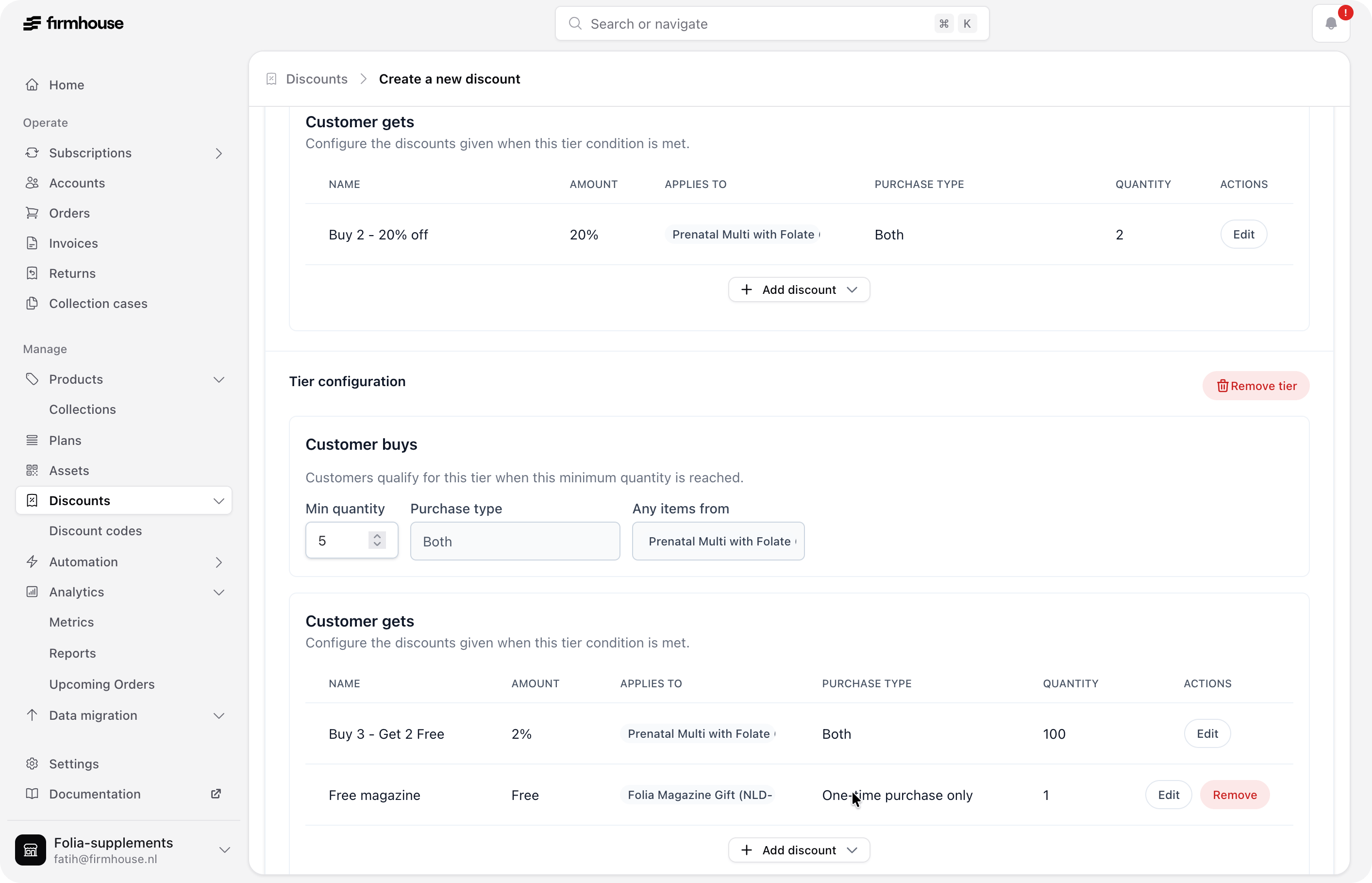Screen dimensions: 1372x883
Task: Click the Tier configuration heading
Action: [x=347, y=381]
